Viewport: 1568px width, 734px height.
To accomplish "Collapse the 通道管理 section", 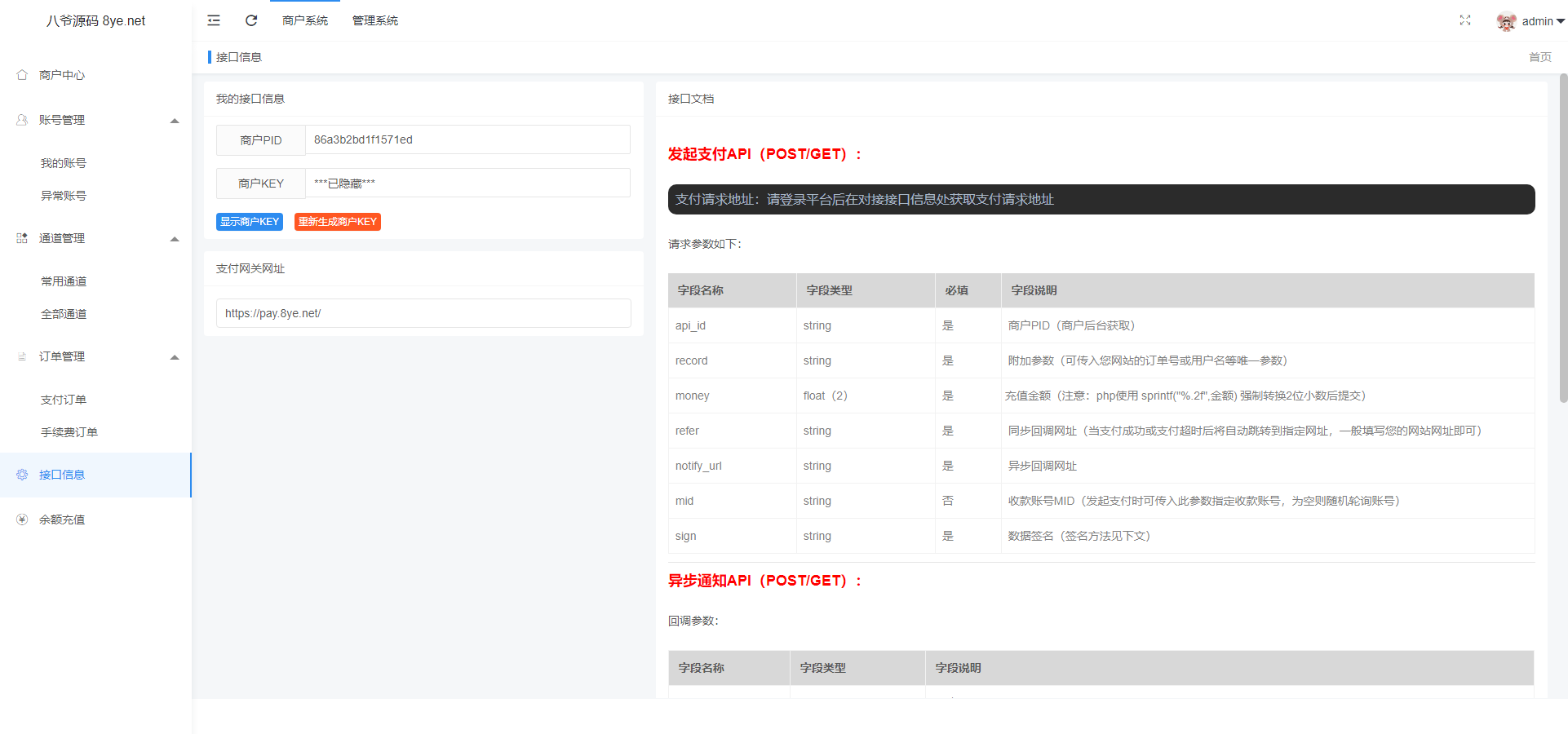I will click(x=174, y=238).
